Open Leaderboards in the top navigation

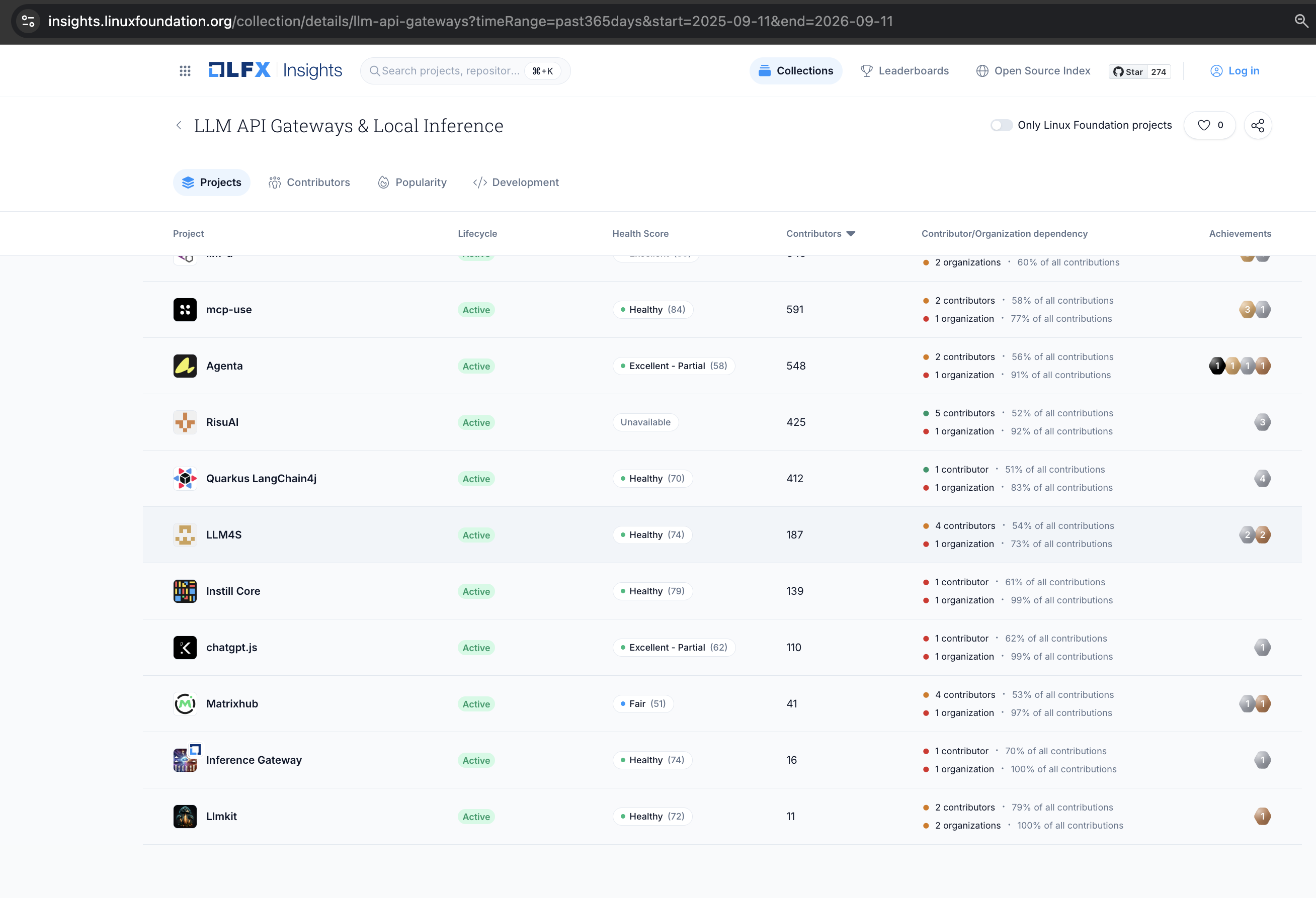tap(904, 71)
